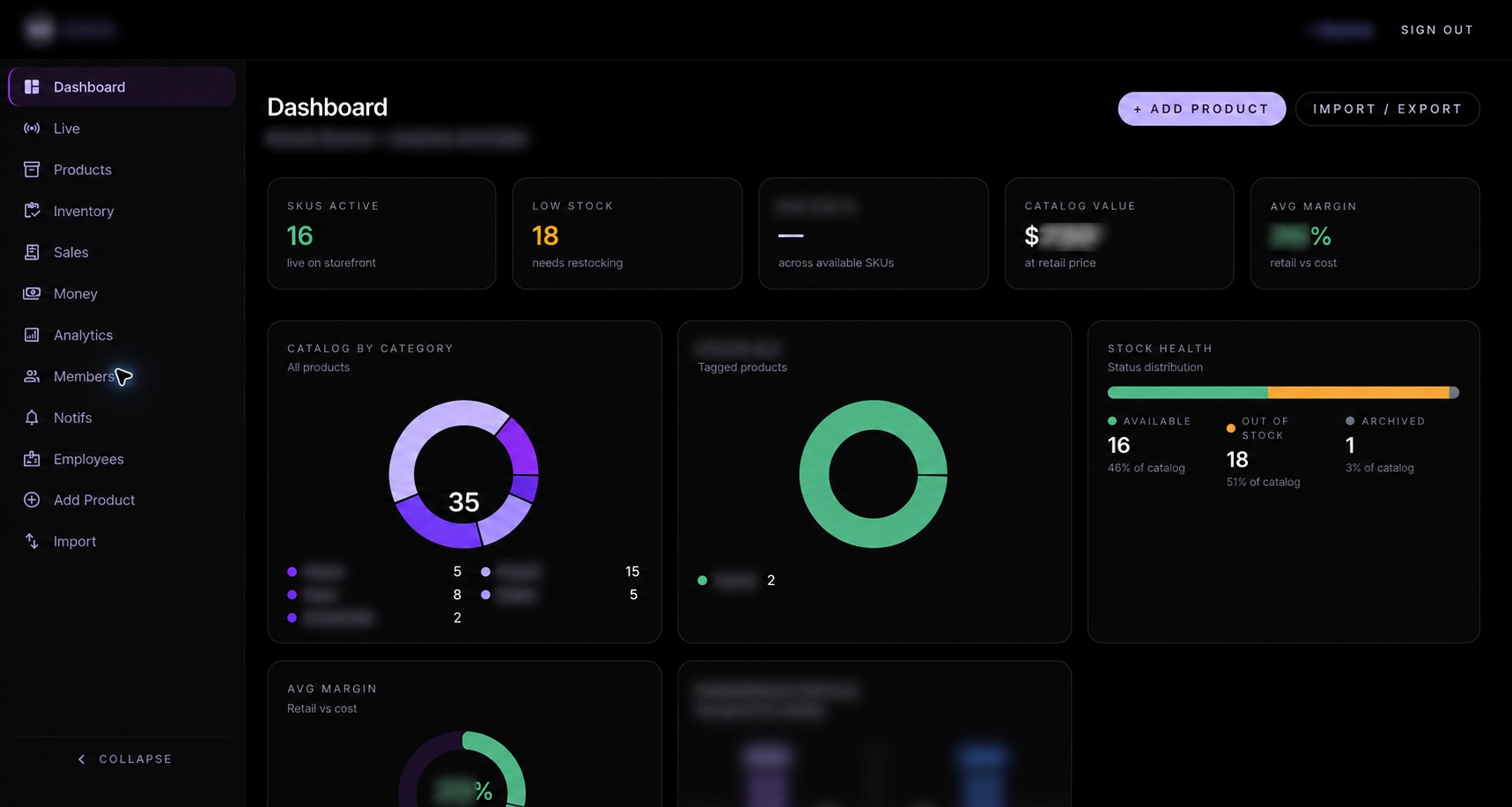Click the OUT OF STOCK orange dot
Viewport: 1512px width, 807px height.
tap(1231, 428)
